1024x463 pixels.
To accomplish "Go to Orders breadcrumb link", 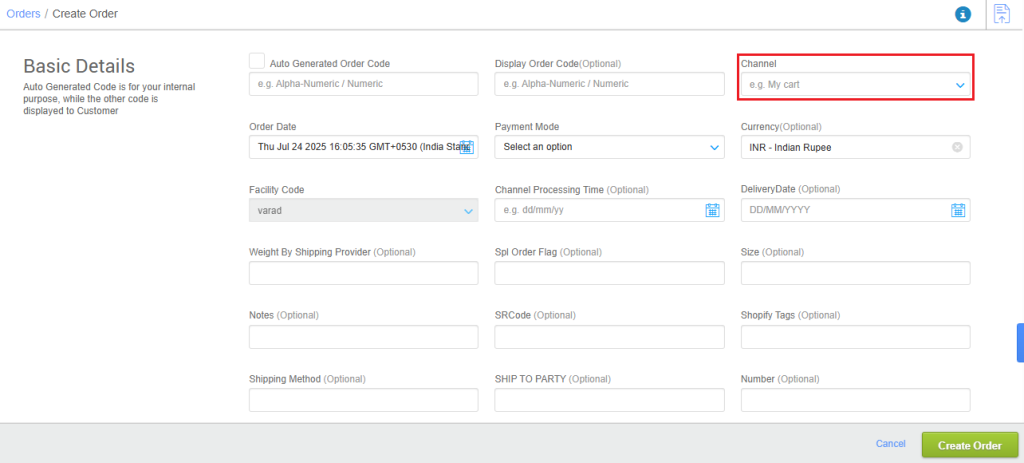I will coord(24,14).
